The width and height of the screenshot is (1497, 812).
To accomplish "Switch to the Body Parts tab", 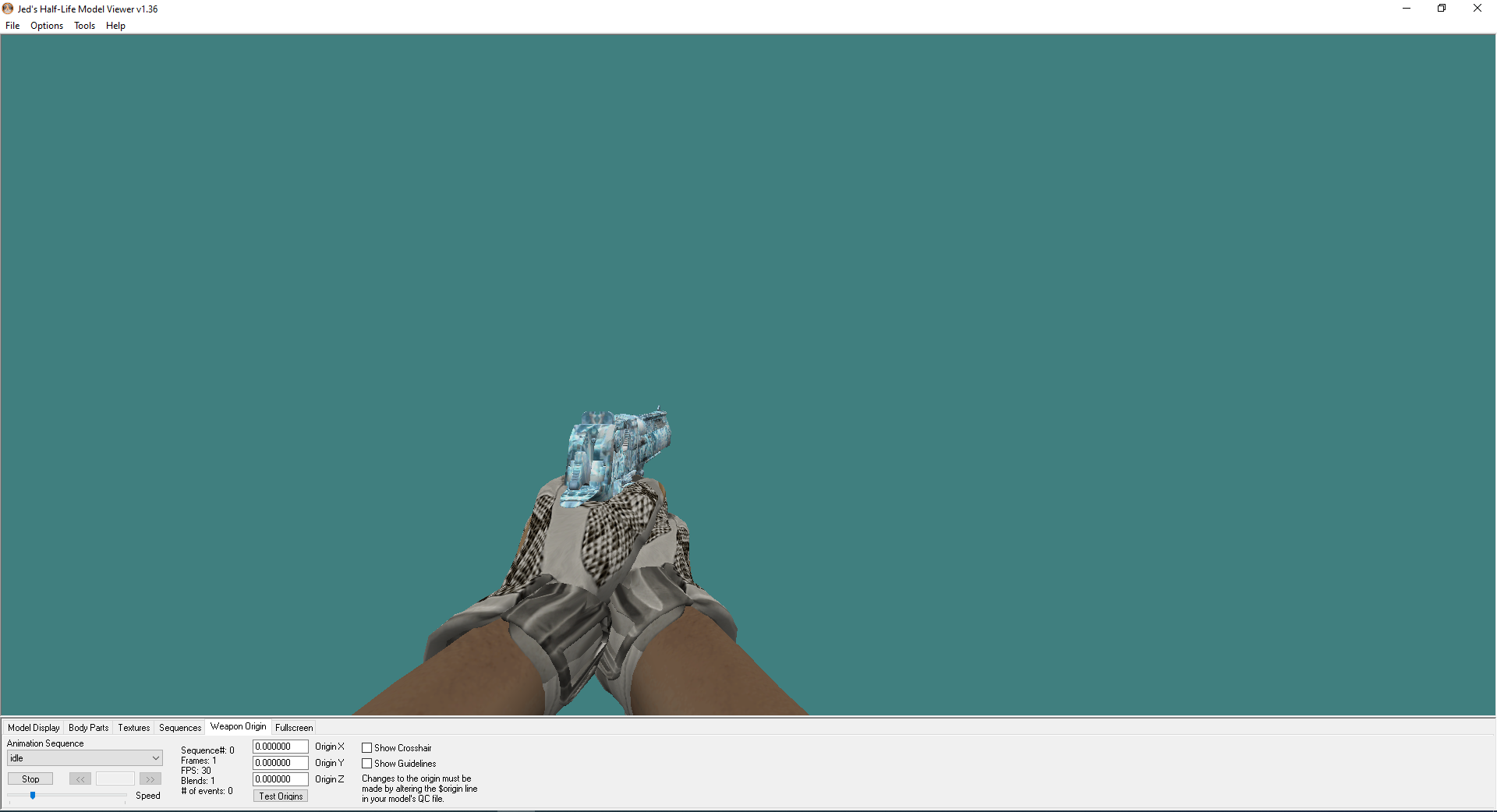I will (89, 728).
